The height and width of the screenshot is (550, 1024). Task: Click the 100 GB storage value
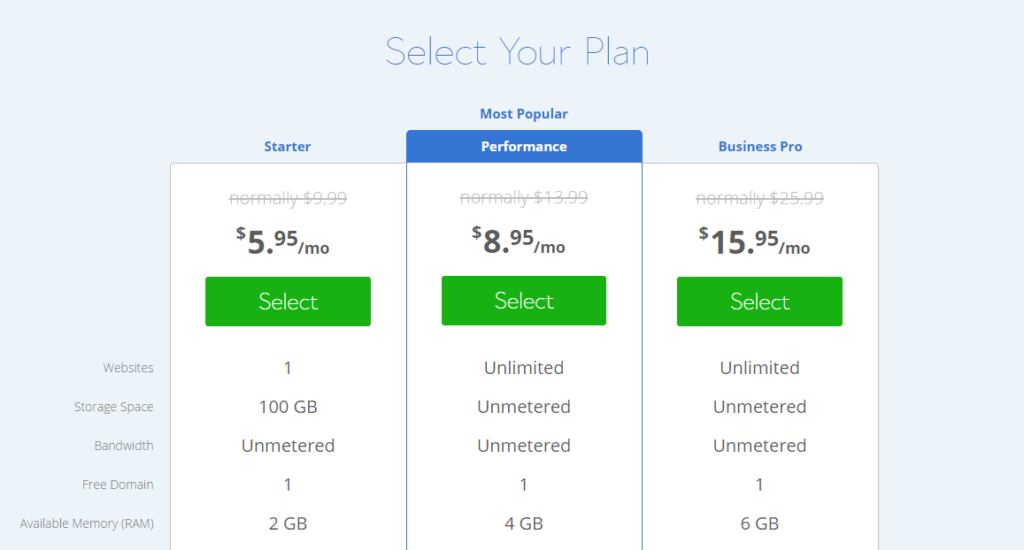(x=288, y=407)
